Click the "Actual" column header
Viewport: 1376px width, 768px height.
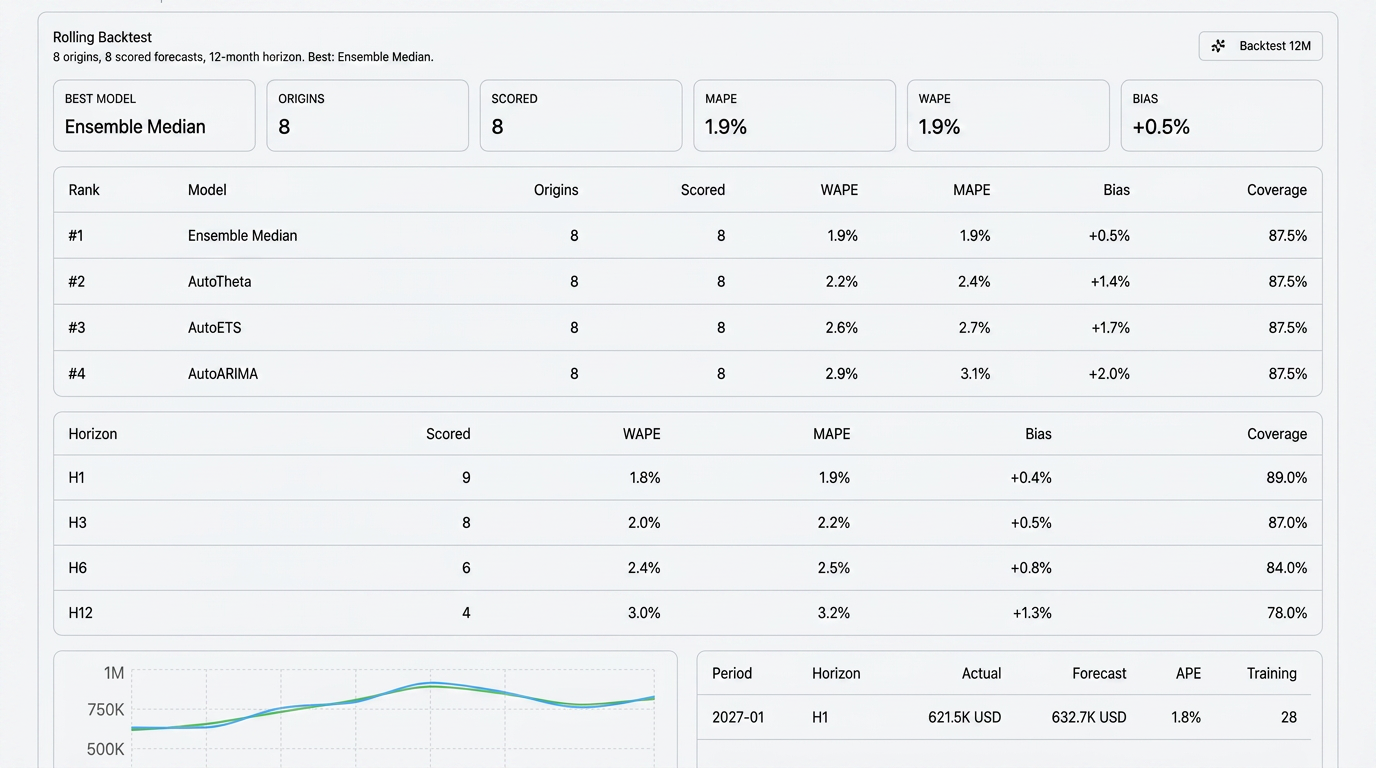point(981,674)
